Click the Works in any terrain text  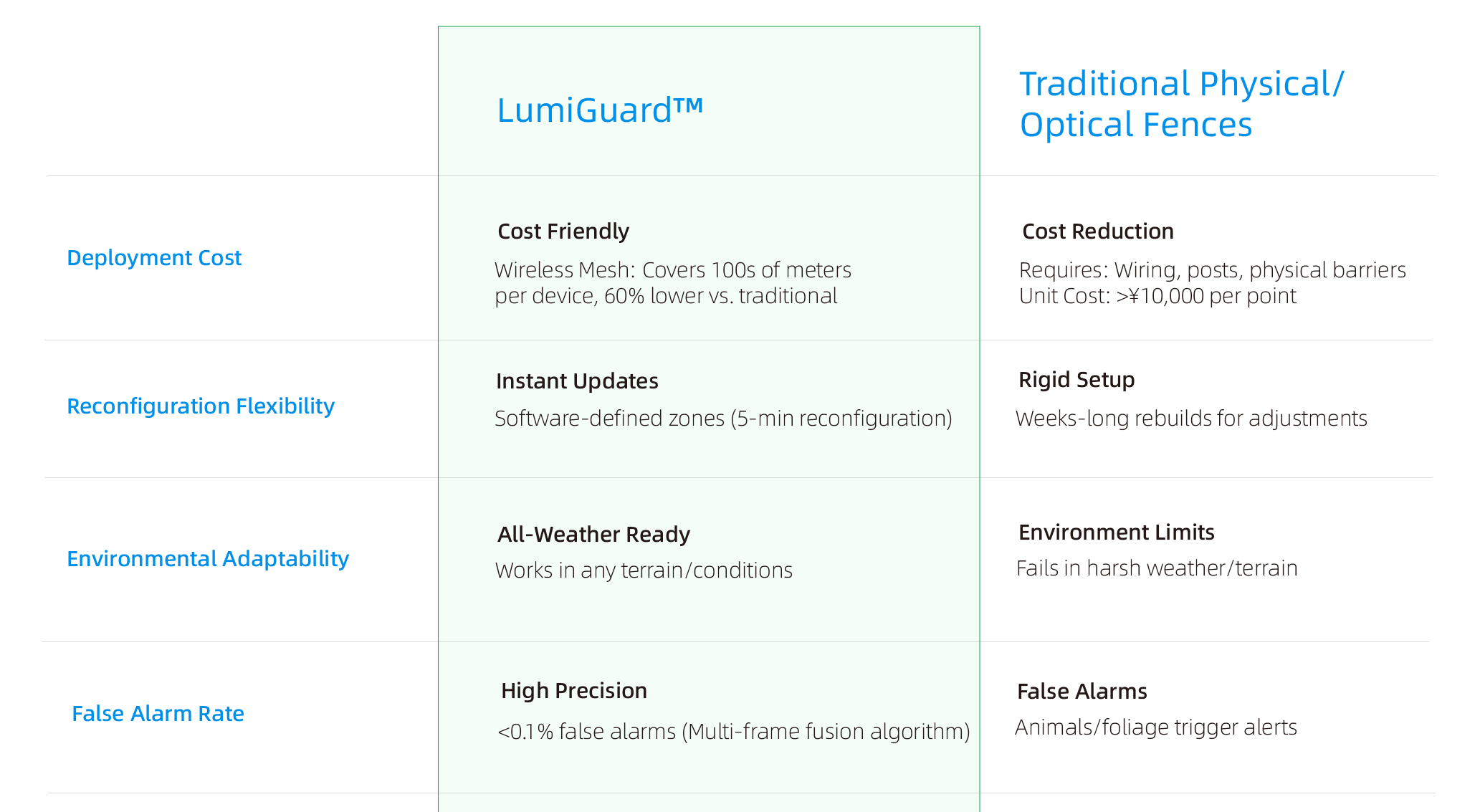pyautogui.click(x=644, y=570)
